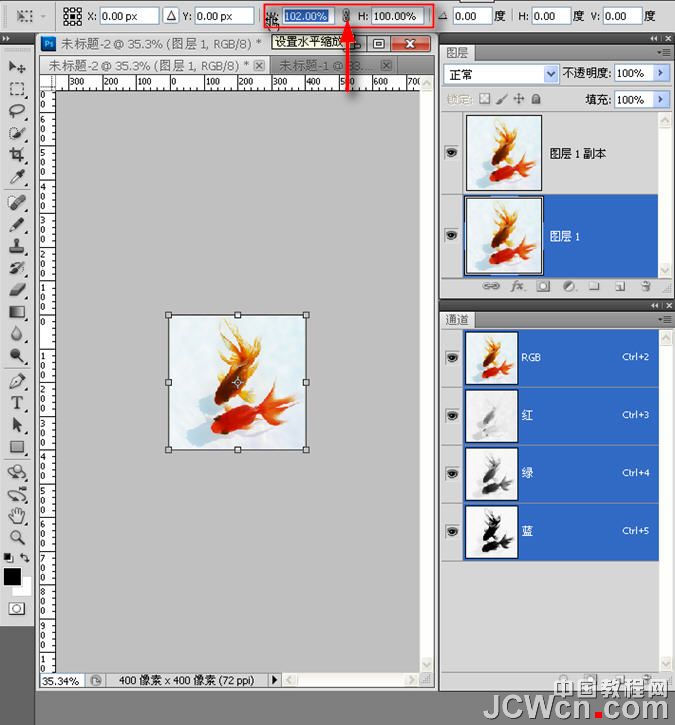Select the 图层 panel tab
This screenshot has width=675, height=725.
(458, 53)
